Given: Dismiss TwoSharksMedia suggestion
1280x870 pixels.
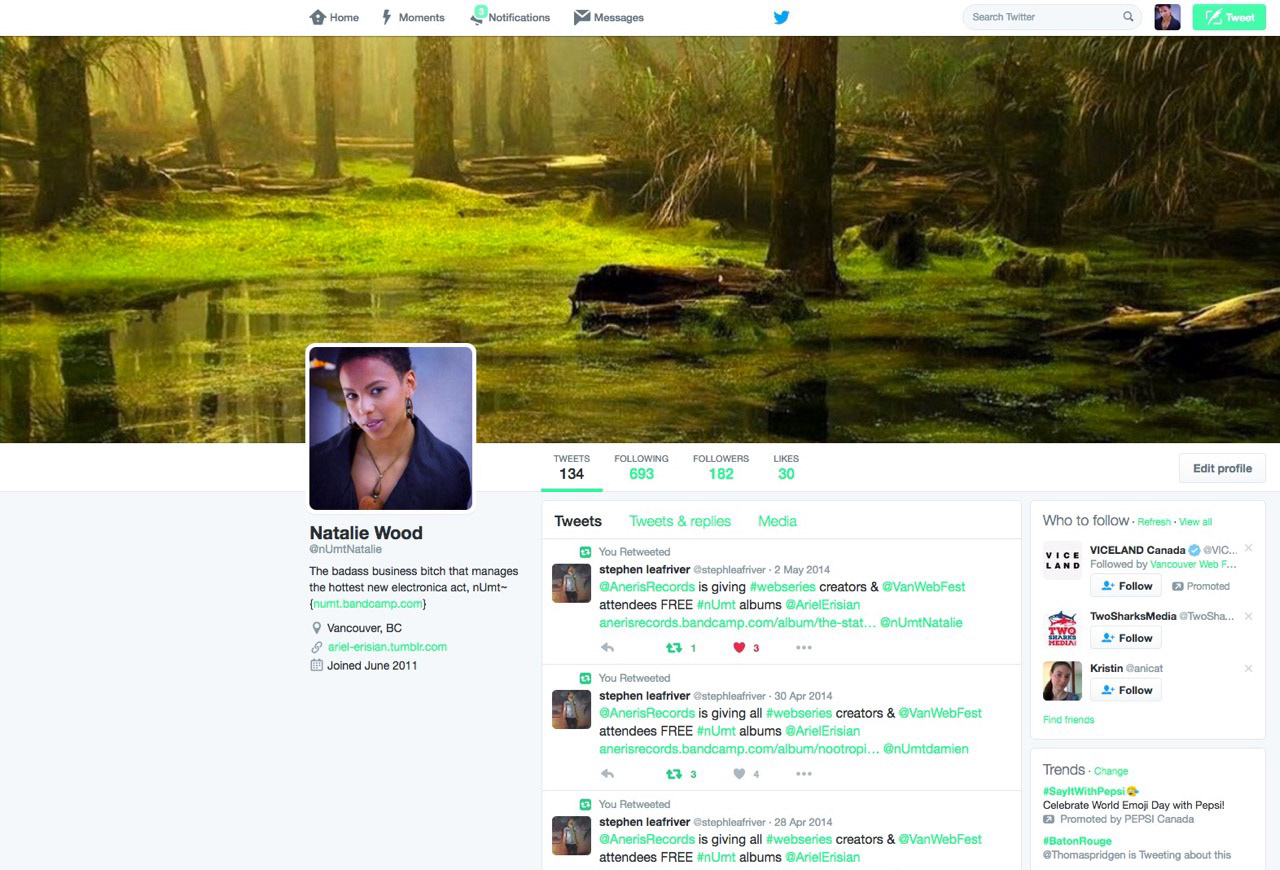Looking at the screenshot, I should (x=1248, y=616).
